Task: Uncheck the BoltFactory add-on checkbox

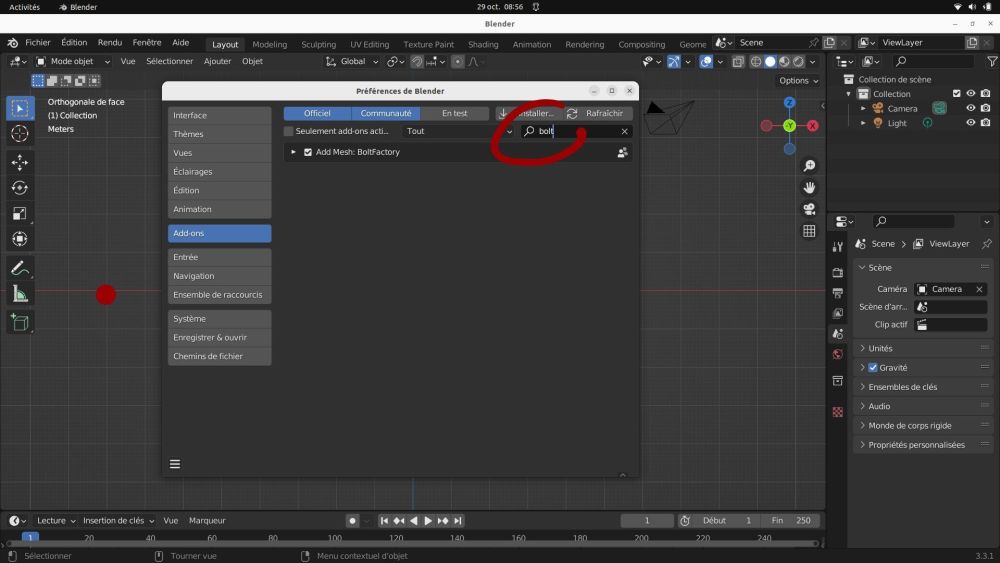Action: point(308,152)
